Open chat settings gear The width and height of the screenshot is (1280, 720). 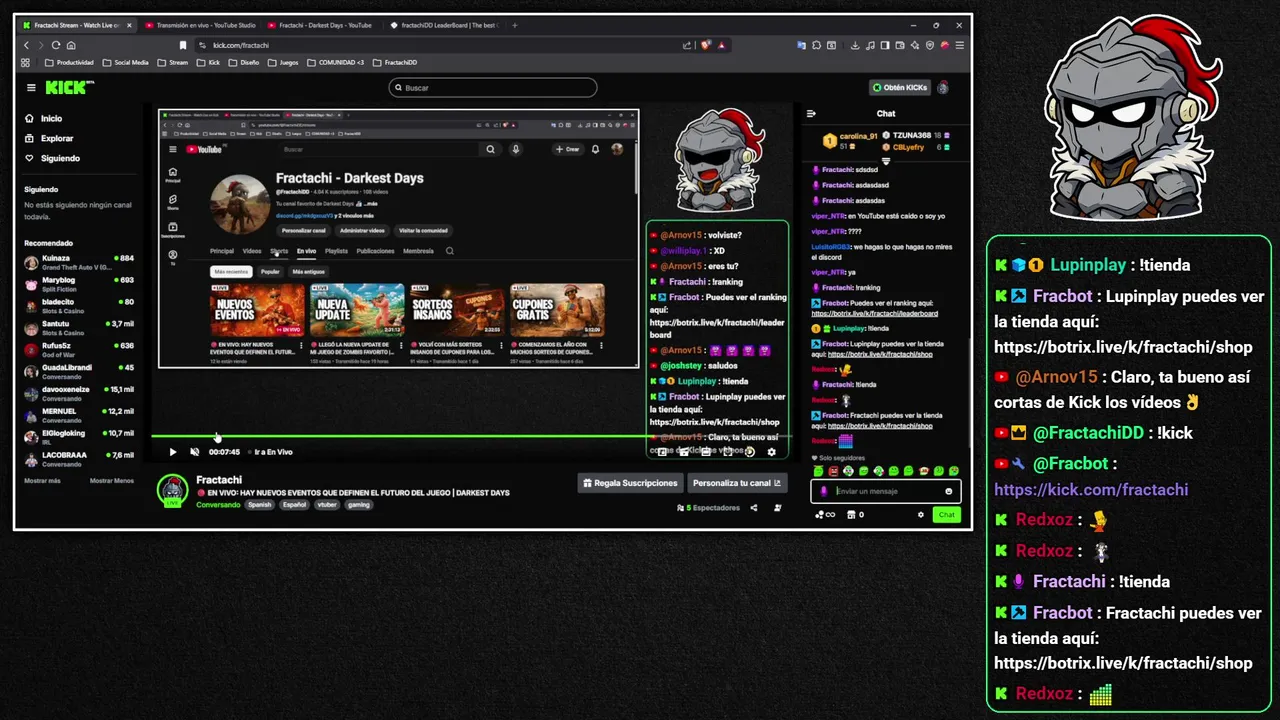pyautogui.click(x=921, y=515)
